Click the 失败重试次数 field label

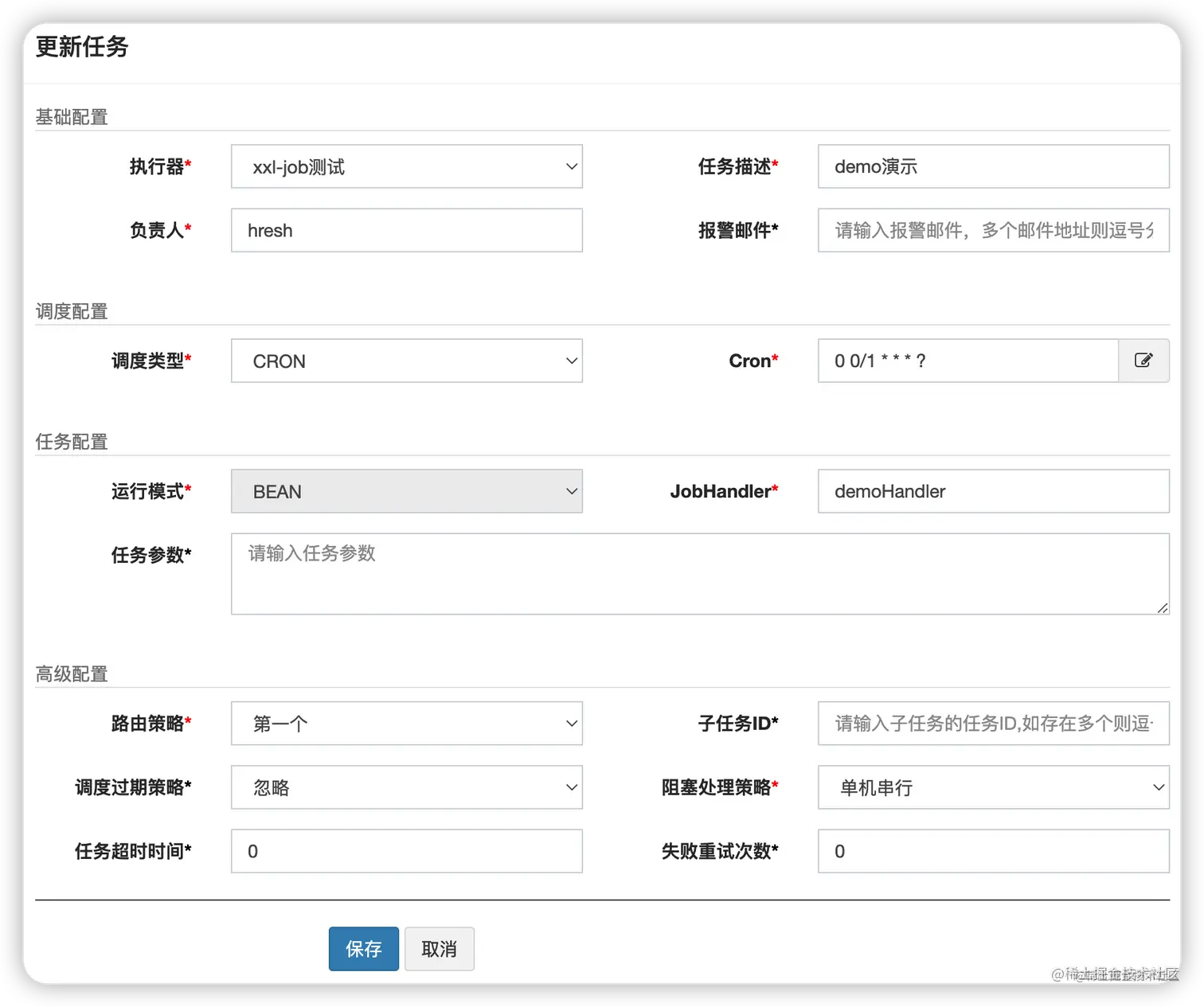click(x=720, y=851)
